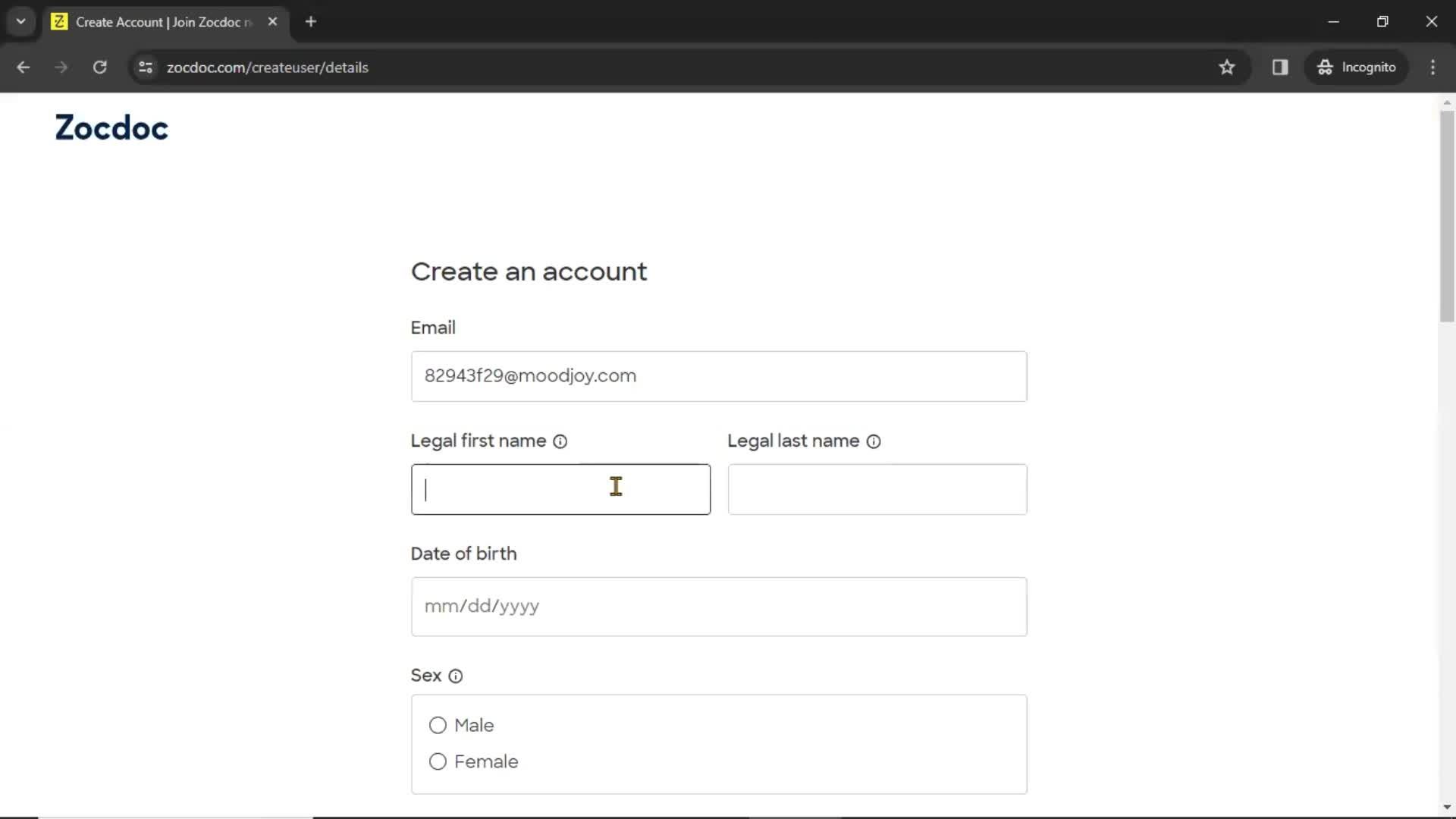1456x819 pixels.
Task: Click the scrollbar up arrow
Action: pos(1447,102)
